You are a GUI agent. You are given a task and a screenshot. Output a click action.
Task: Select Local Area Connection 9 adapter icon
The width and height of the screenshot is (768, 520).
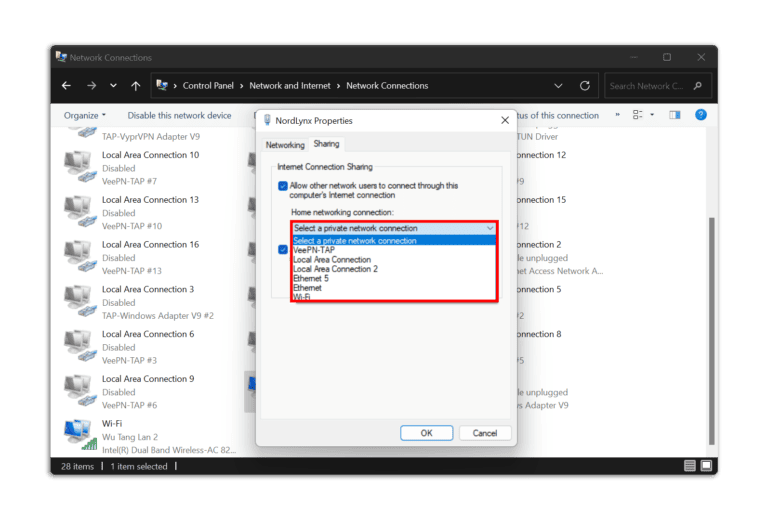(x=79, y=390)
